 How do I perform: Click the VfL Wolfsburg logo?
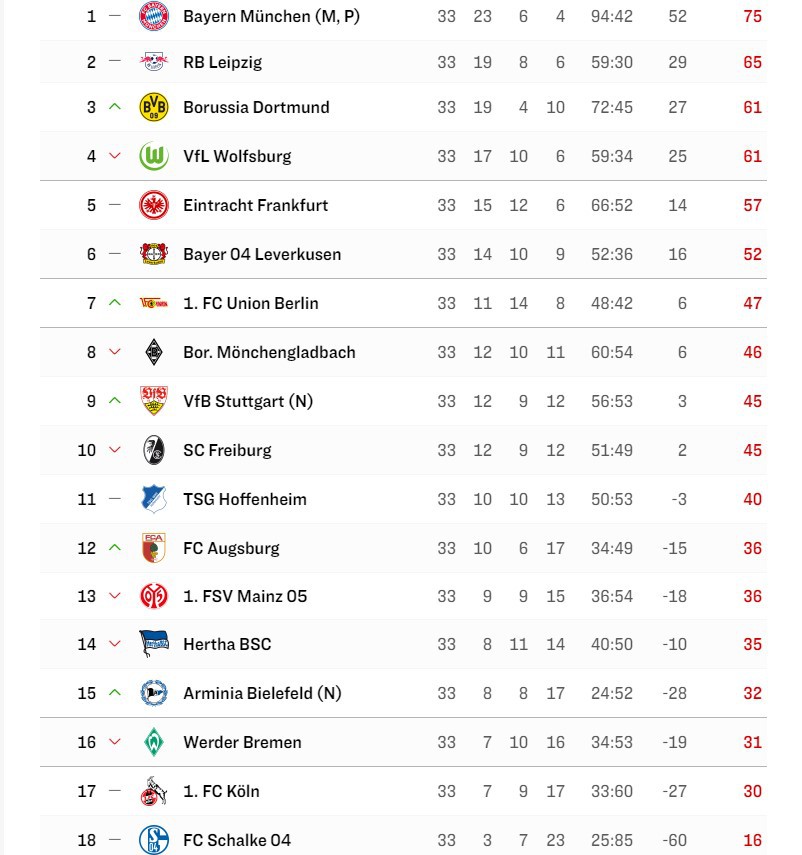click(x=154, y=156)
